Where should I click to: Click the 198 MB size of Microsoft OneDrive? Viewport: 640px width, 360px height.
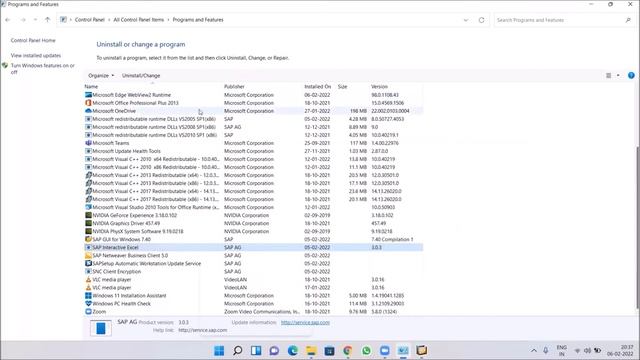click(358, 111)
